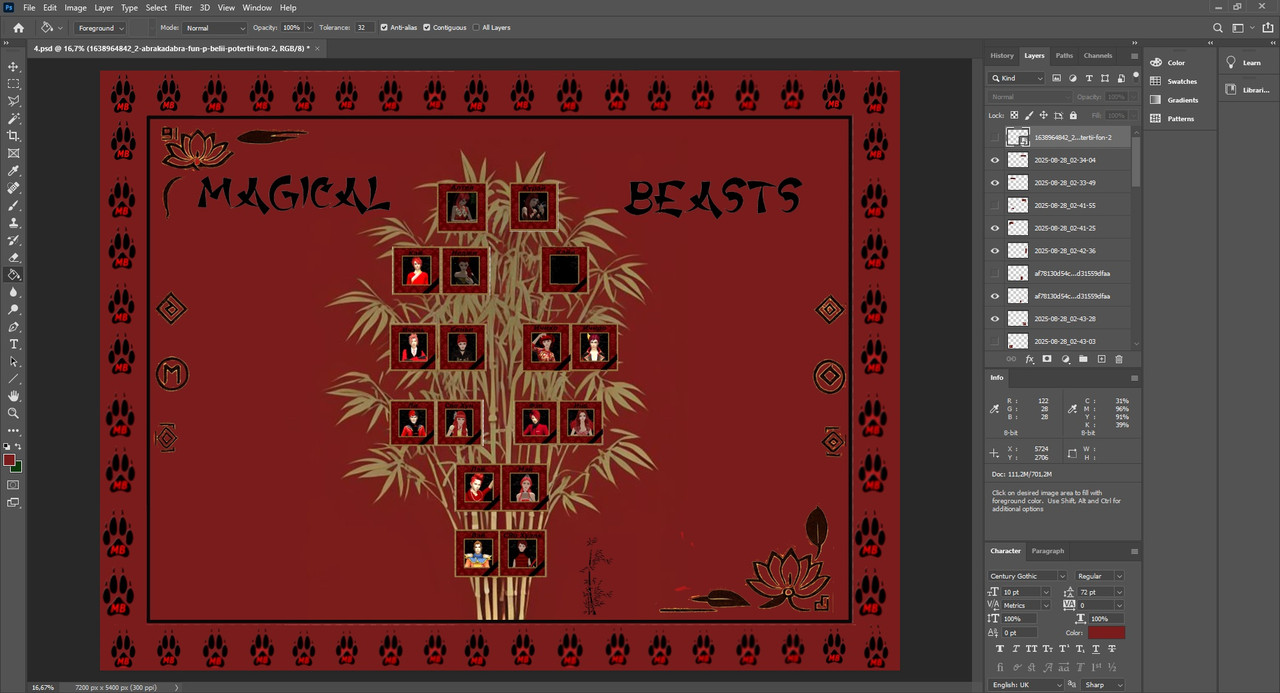Select the Line shape tool
The height and width of the screenshot is (693, 1280).
(x=14, y=379)
